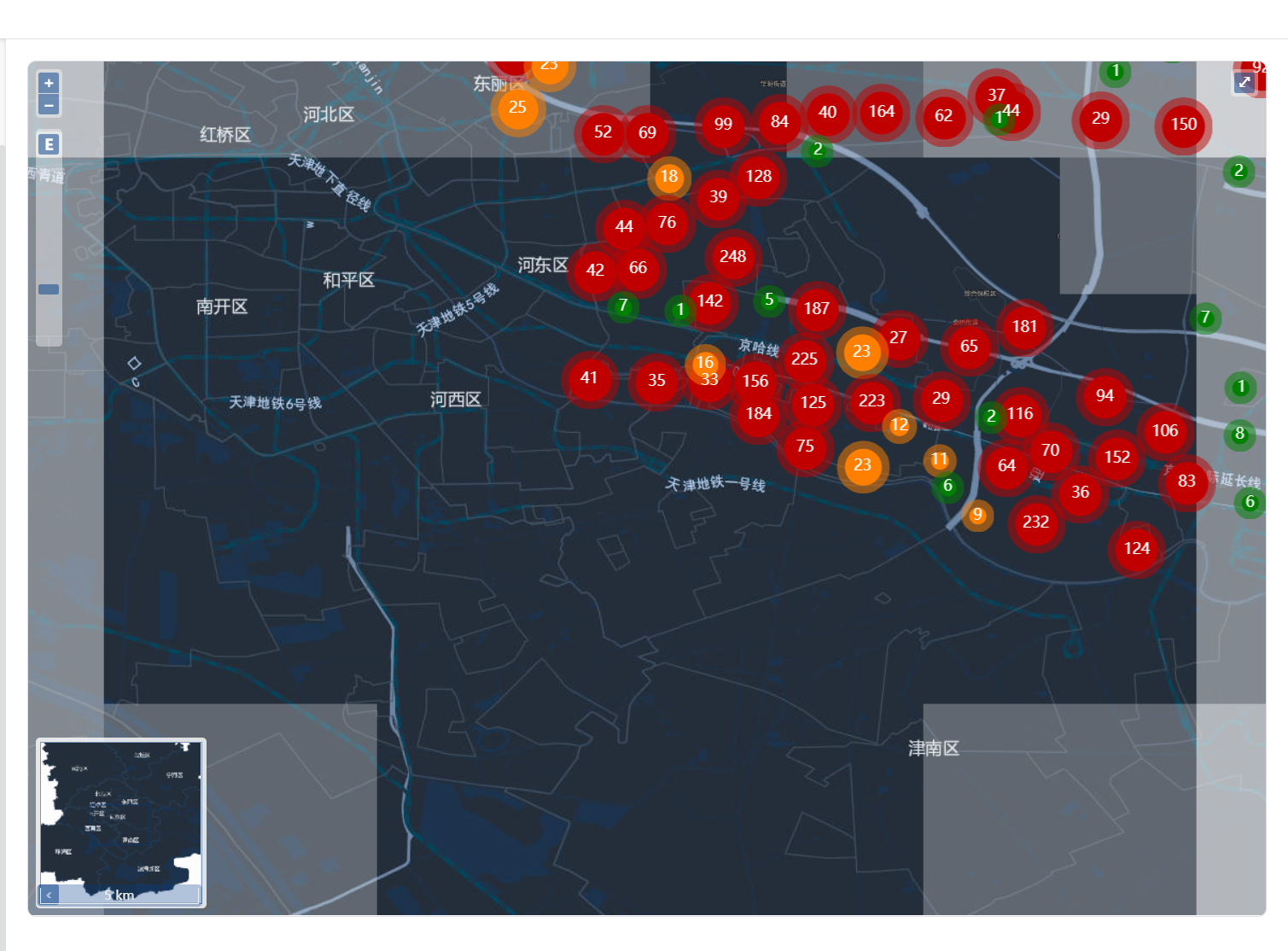Open the red cluster 35
The image size is (1288, 951).
(x=656, y=380)
